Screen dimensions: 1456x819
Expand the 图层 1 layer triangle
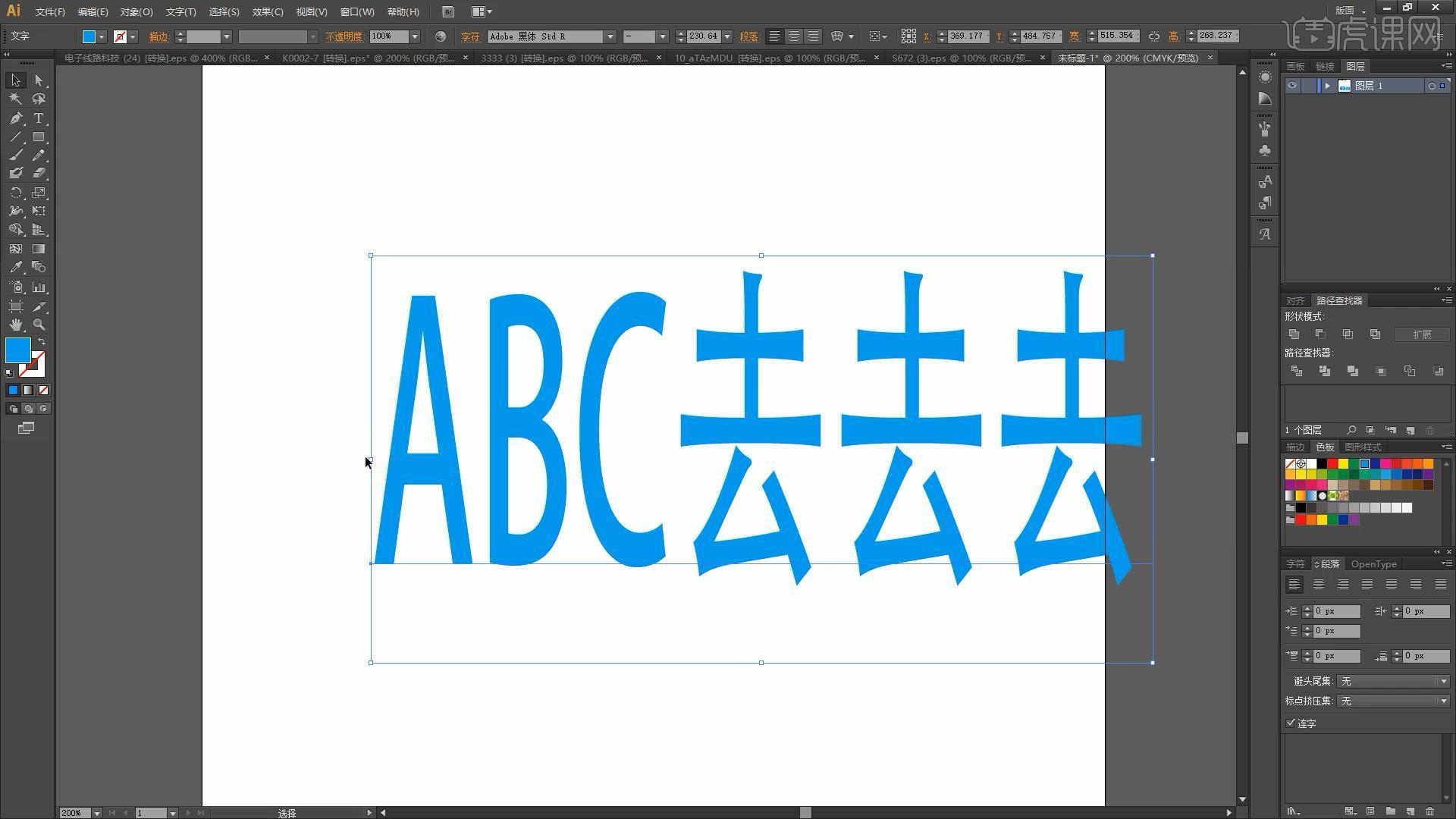click(x=1327, y=86)
